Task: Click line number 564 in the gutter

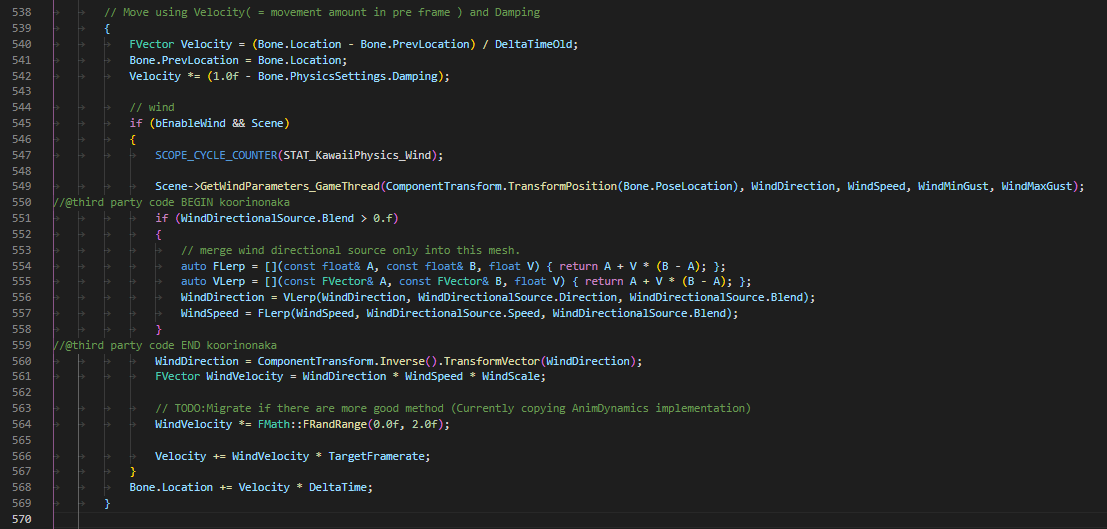Action: [23, 424]
